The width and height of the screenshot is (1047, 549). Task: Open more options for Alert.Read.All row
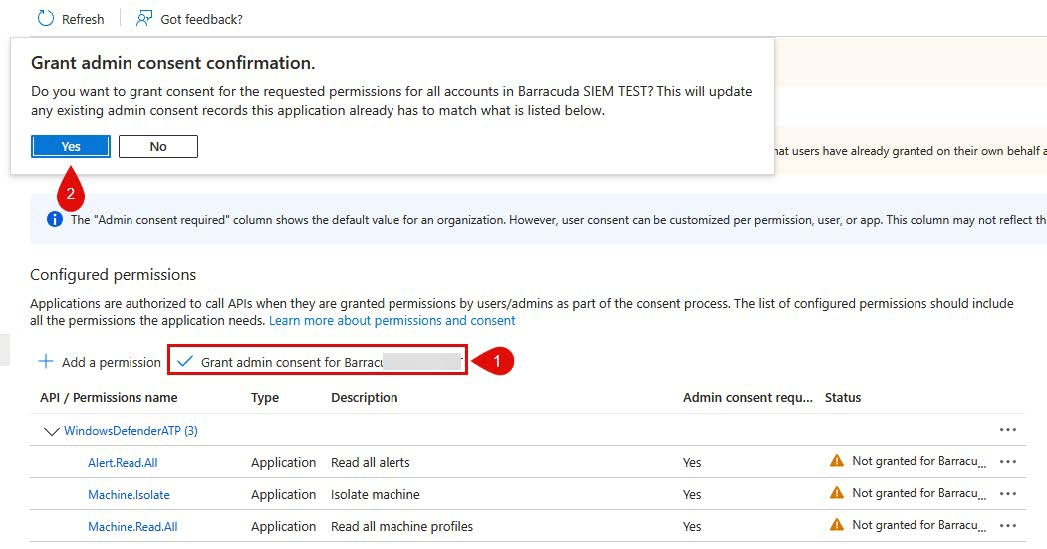tap(1008, 461)
